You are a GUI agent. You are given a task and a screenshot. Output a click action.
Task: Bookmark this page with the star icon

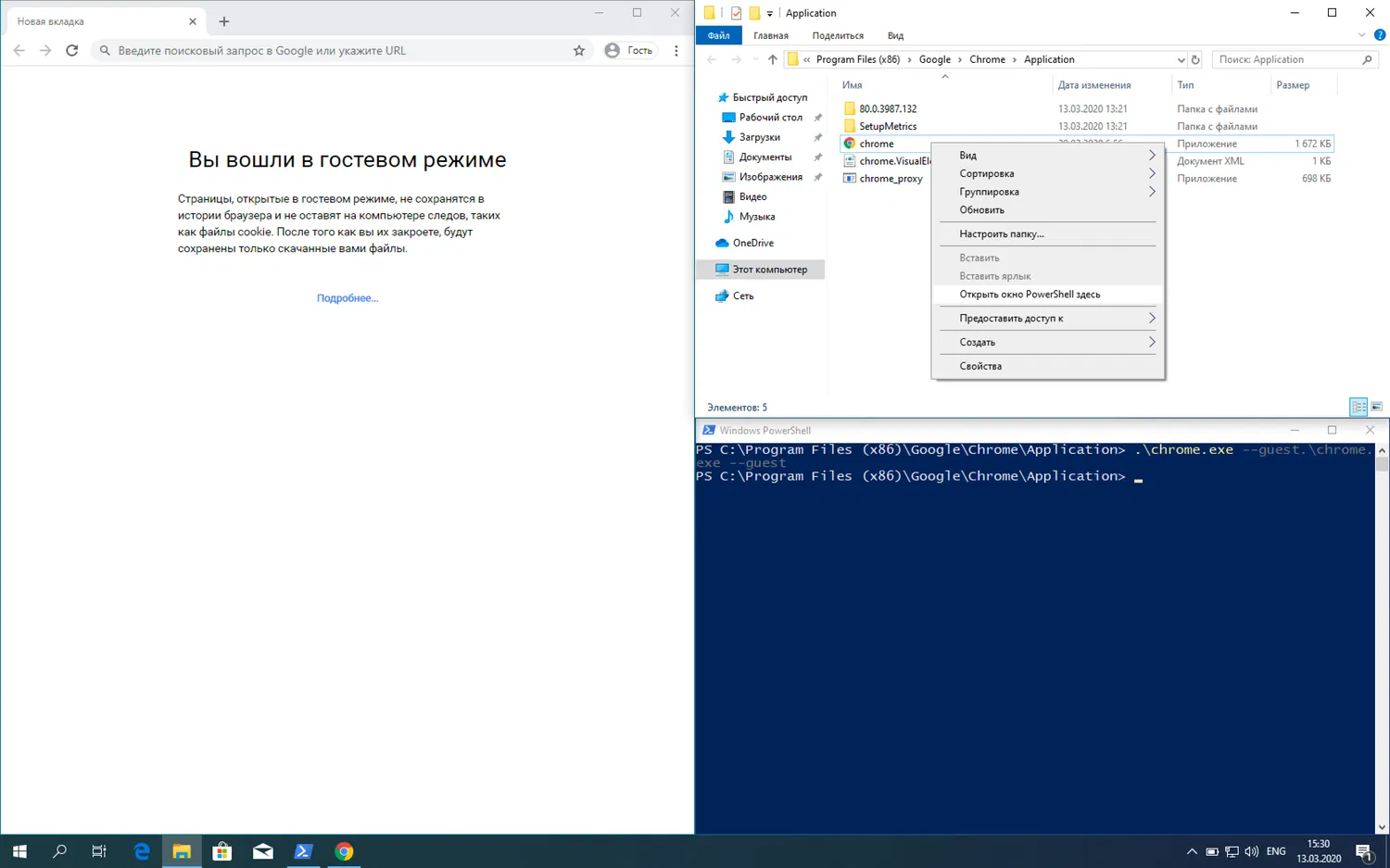(x=579, y=51)
